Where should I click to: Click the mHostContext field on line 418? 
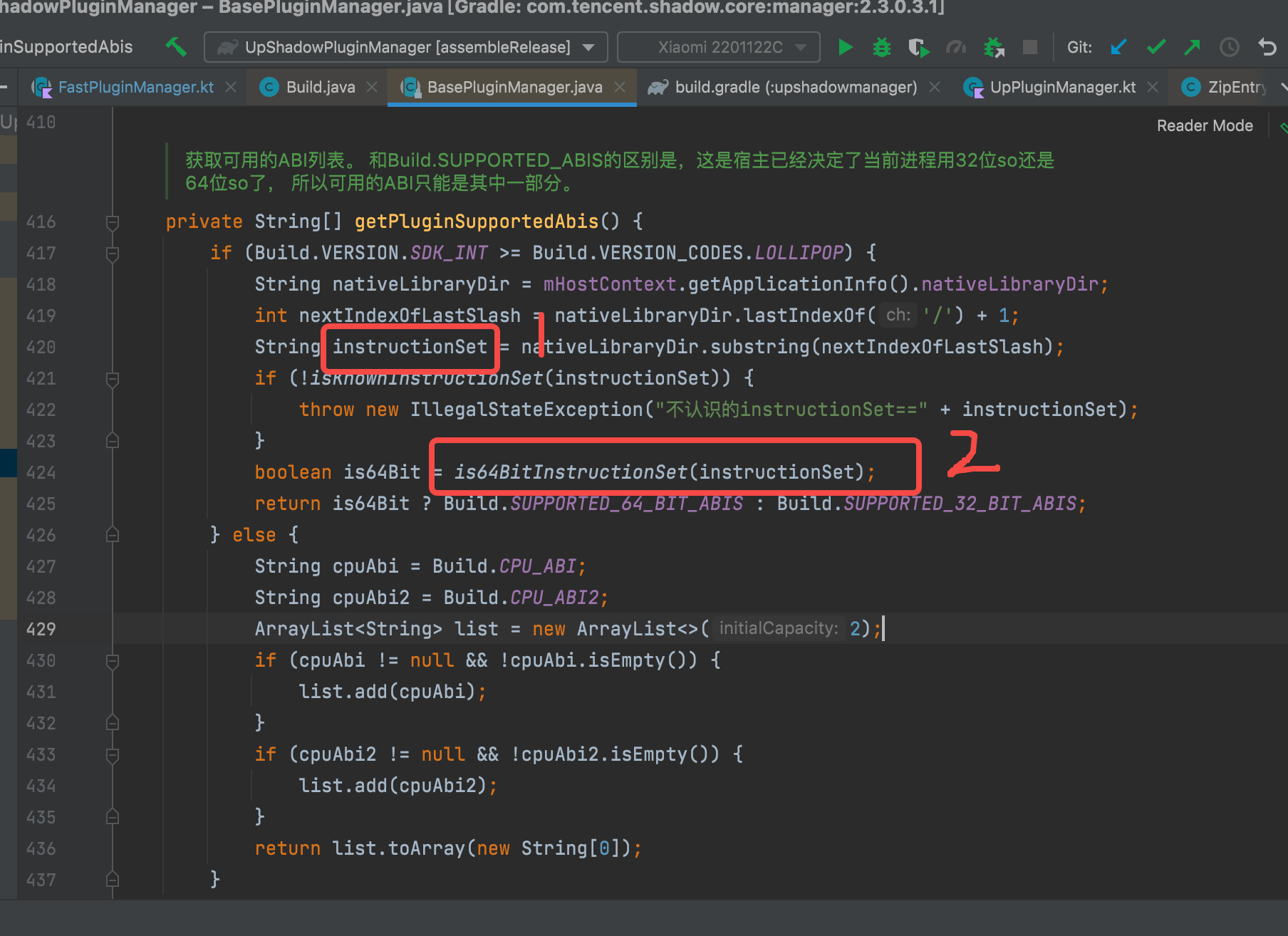tap(609, 284)
